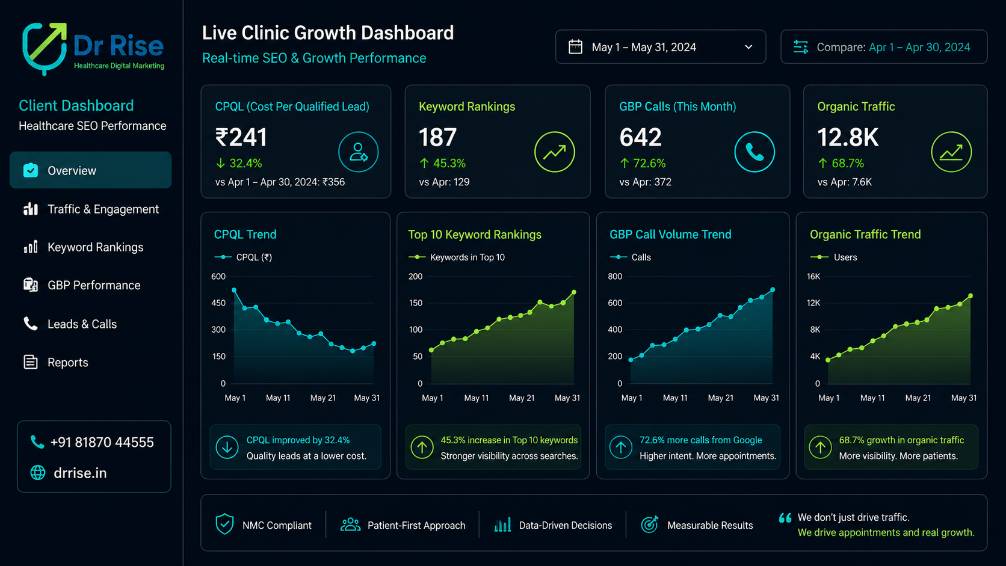The height and width of the screenshot is (566, 1006).
Task: Toggle the Calls legend series
Action: click(630, 257)
